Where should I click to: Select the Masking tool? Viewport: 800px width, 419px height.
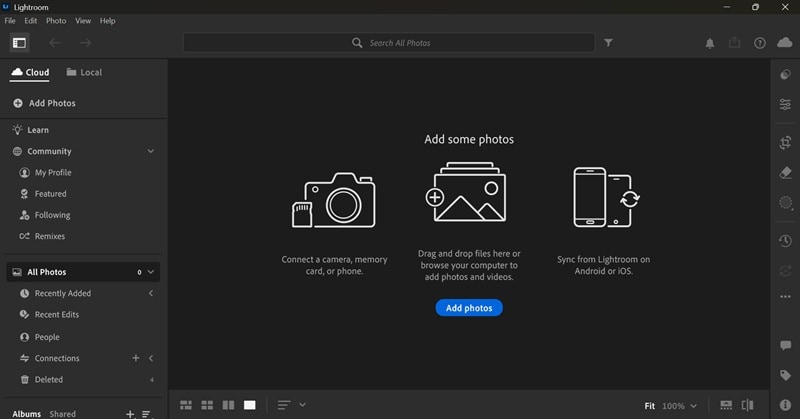(x=786, y=203)
